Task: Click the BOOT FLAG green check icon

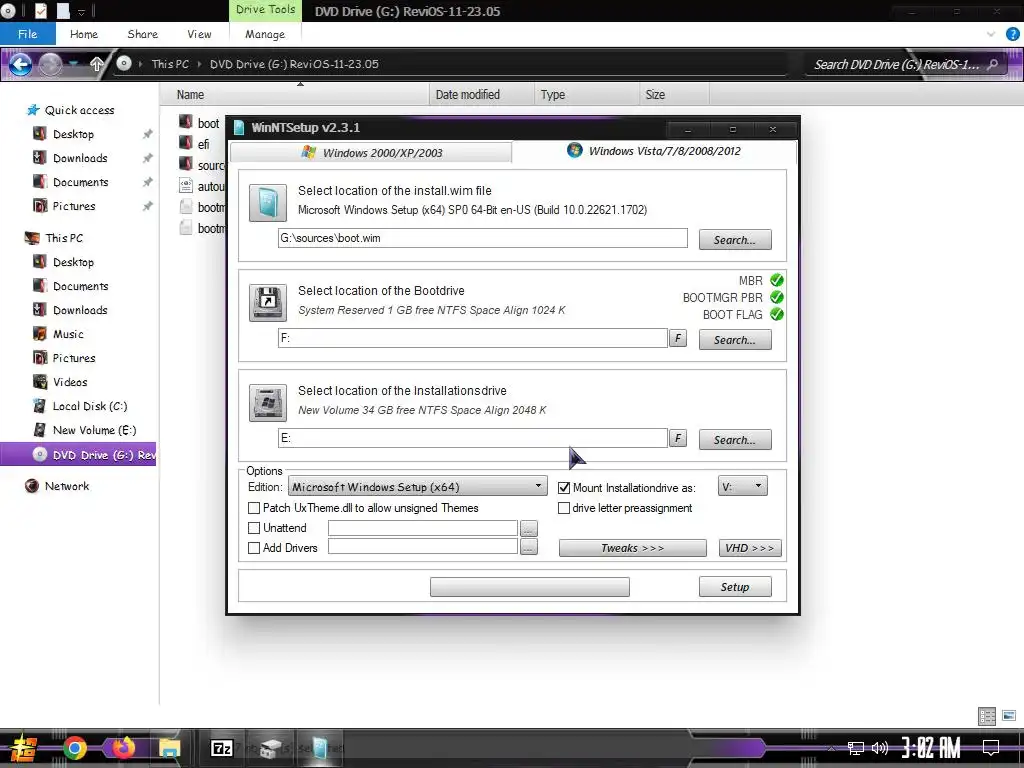Action: (x=776, y=314)
